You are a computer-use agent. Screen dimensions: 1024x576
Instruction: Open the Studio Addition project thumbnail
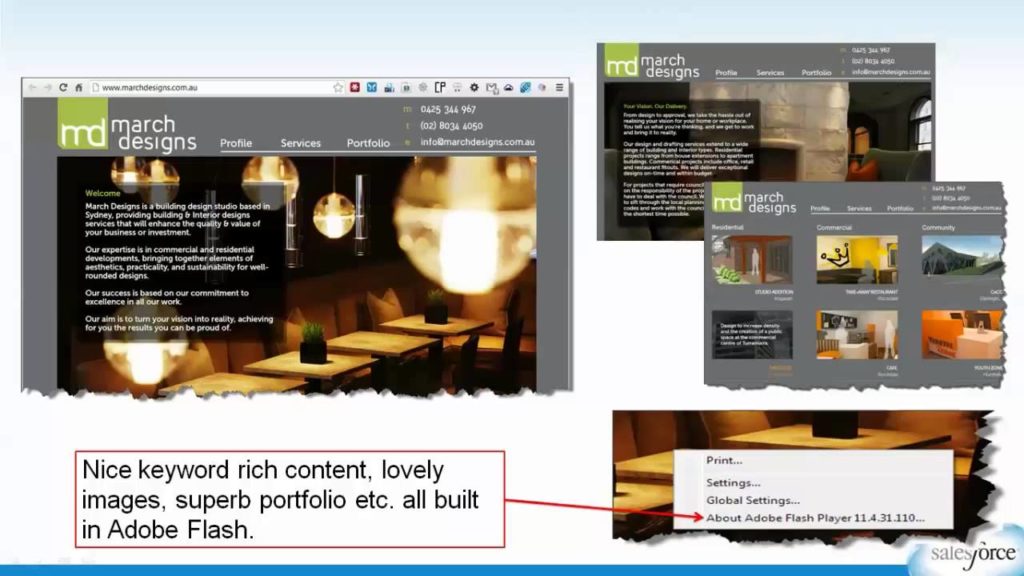[752, 260]
